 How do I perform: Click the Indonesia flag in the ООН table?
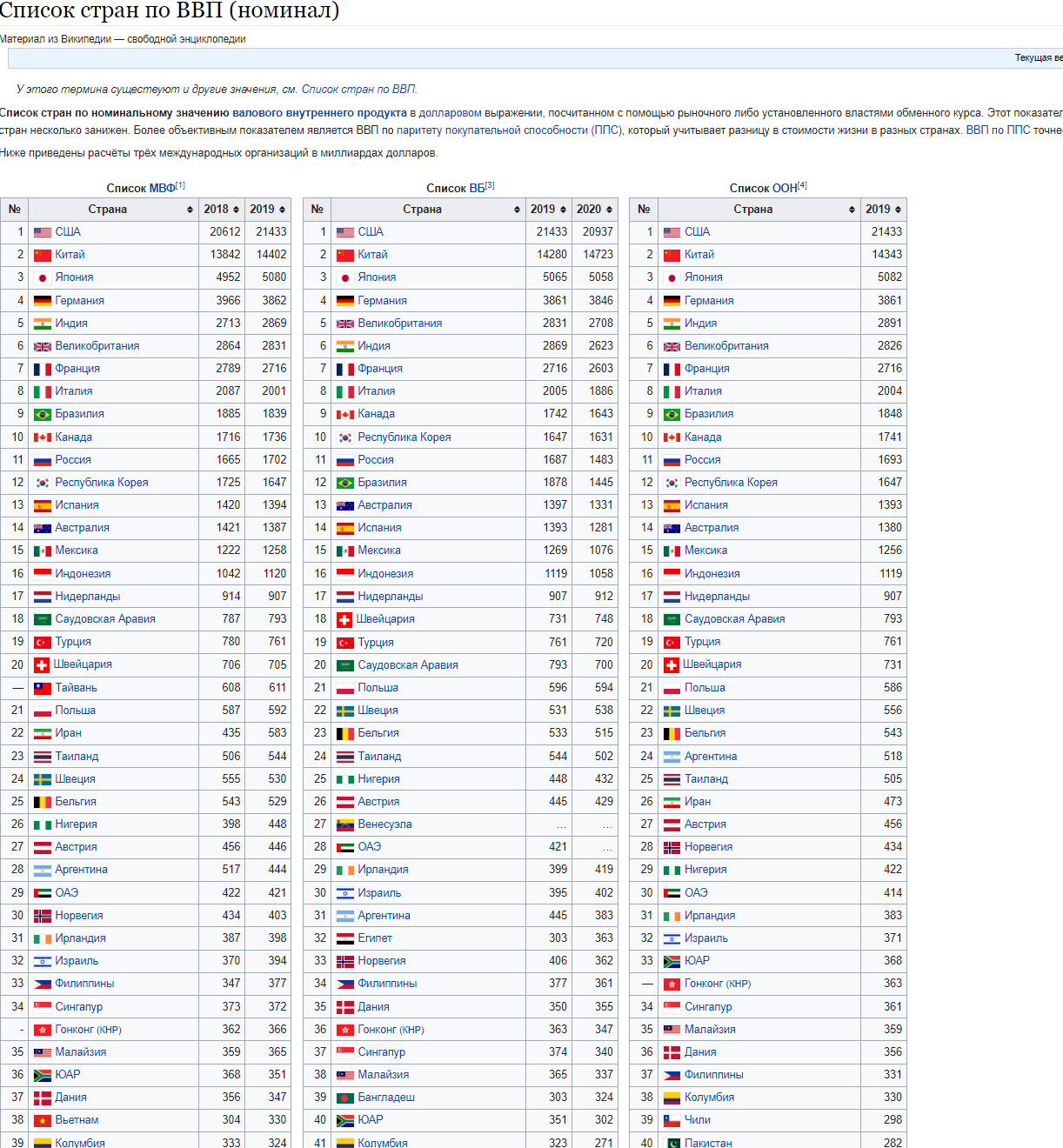pos(672,574)
